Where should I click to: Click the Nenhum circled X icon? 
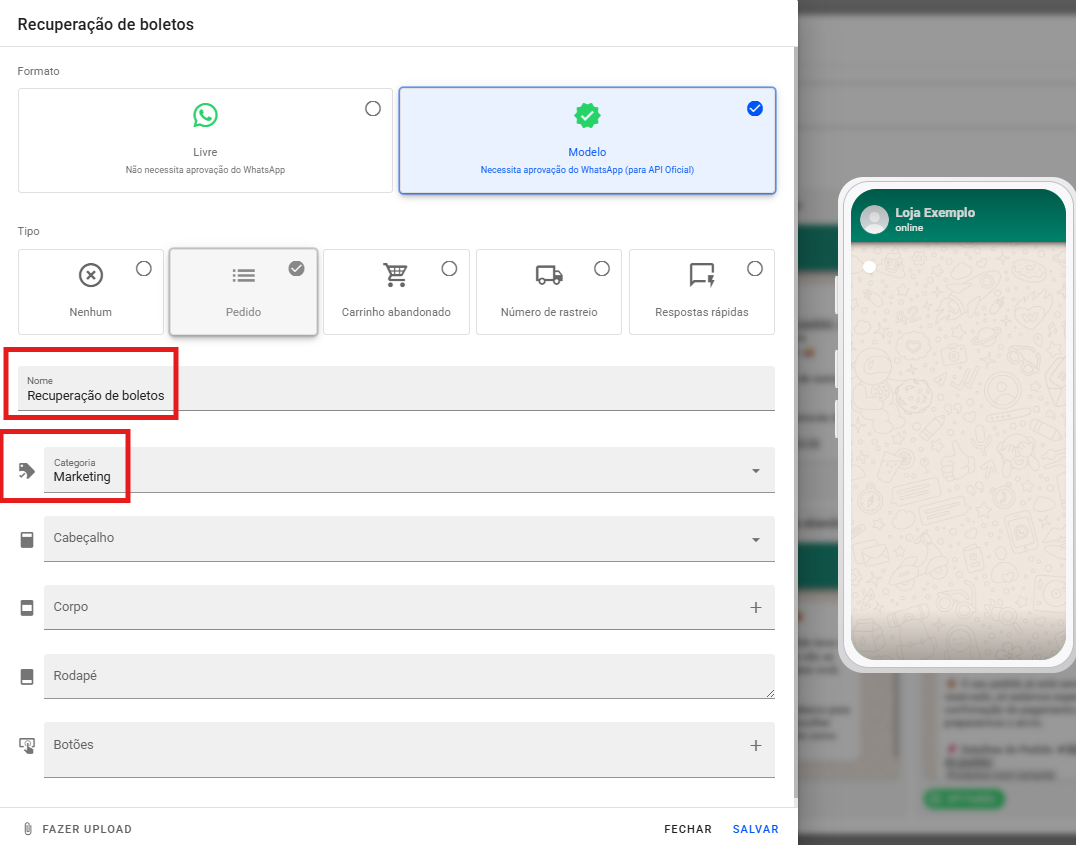pyautogui.click(x=91, y=275)
